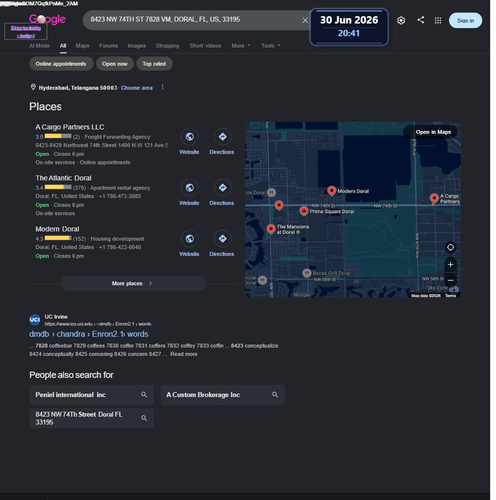496x500 pixels.
Task: Search for Peniel international inc
Action: pos(91,395)
